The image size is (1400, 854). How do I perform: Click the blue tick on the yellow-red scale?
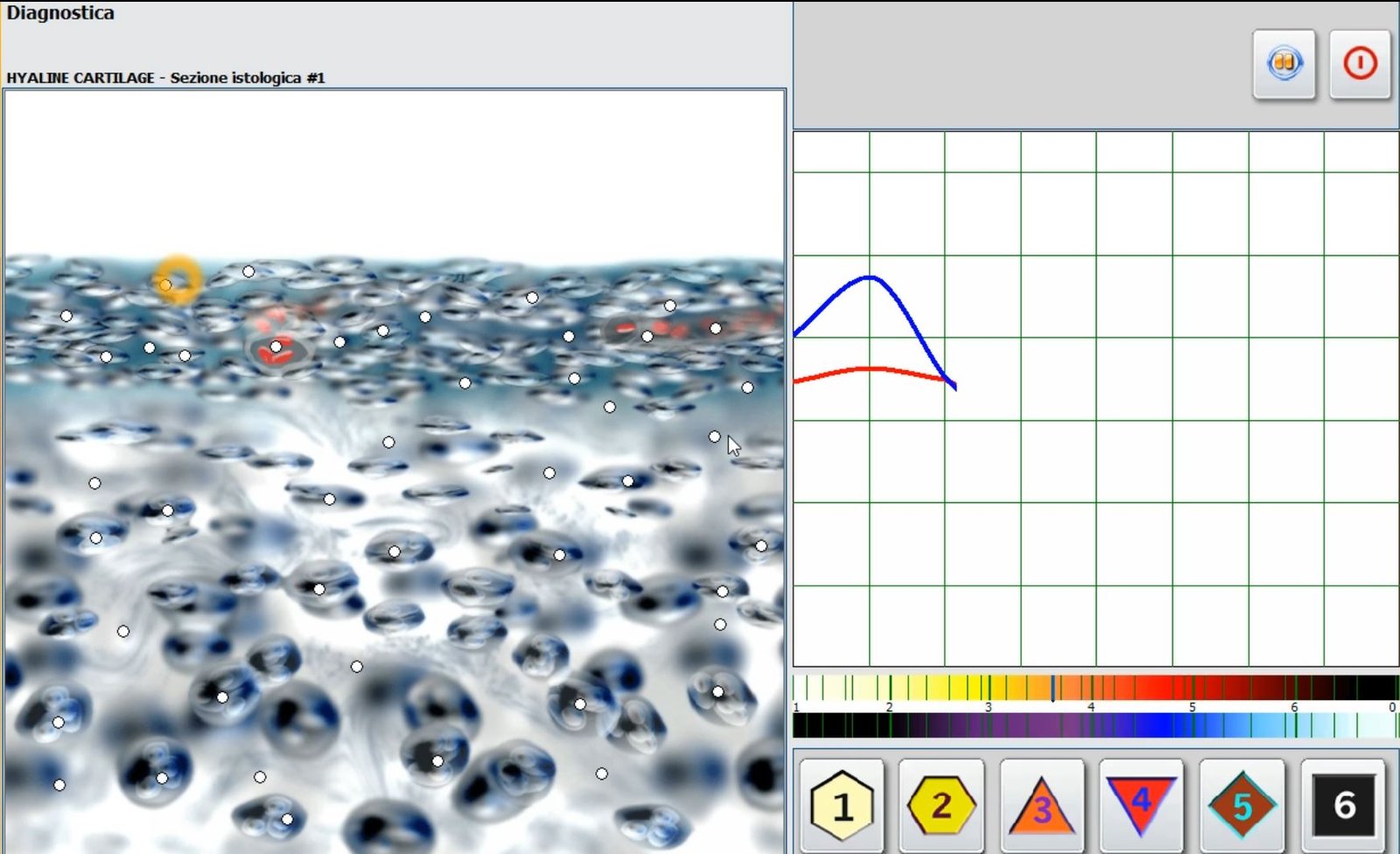1053,689
